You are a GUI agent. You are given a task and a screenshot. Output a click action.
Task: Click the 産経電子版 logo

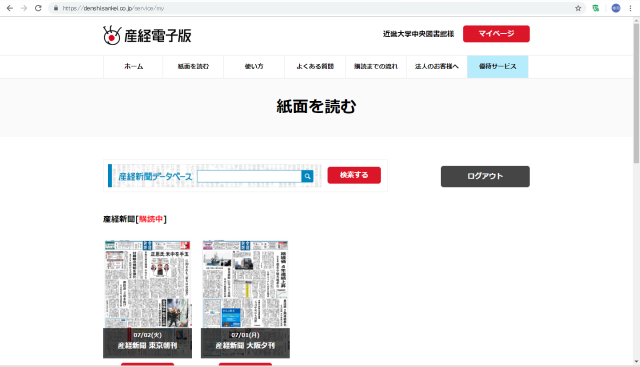147,36
